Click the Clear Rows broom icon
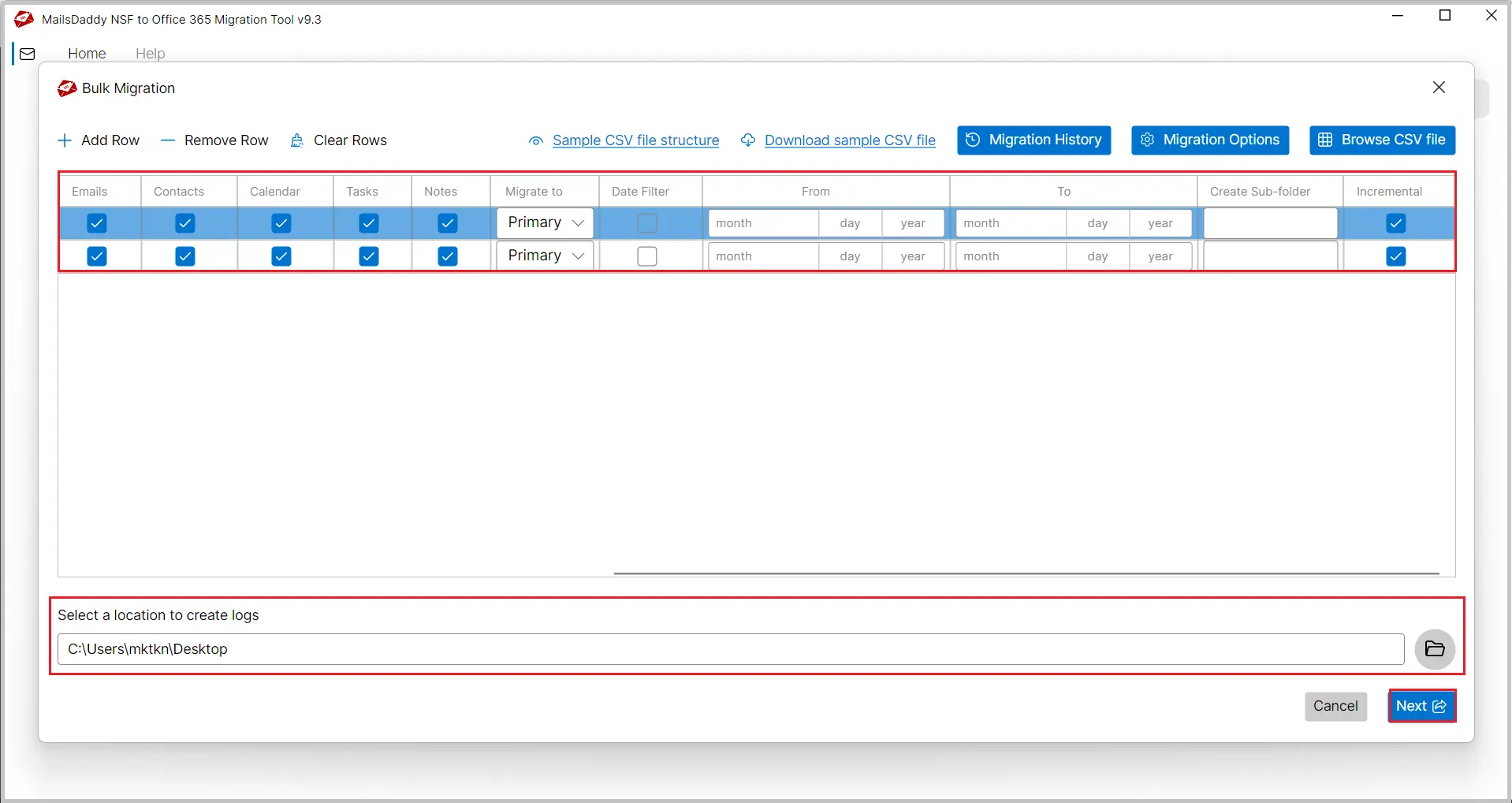The width and height of the screenshot is (1512, 803). pos(297,140)
